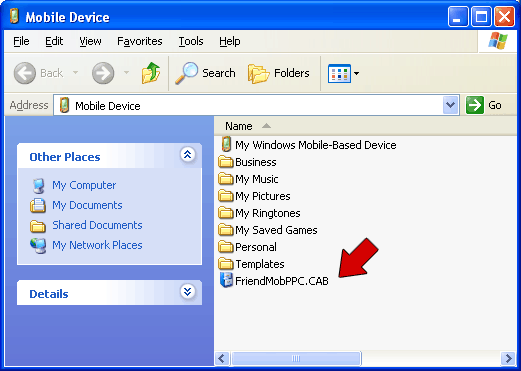The image size is (521, 371).
Task: Click the Shared Documents folder icon
Action: 38,226
